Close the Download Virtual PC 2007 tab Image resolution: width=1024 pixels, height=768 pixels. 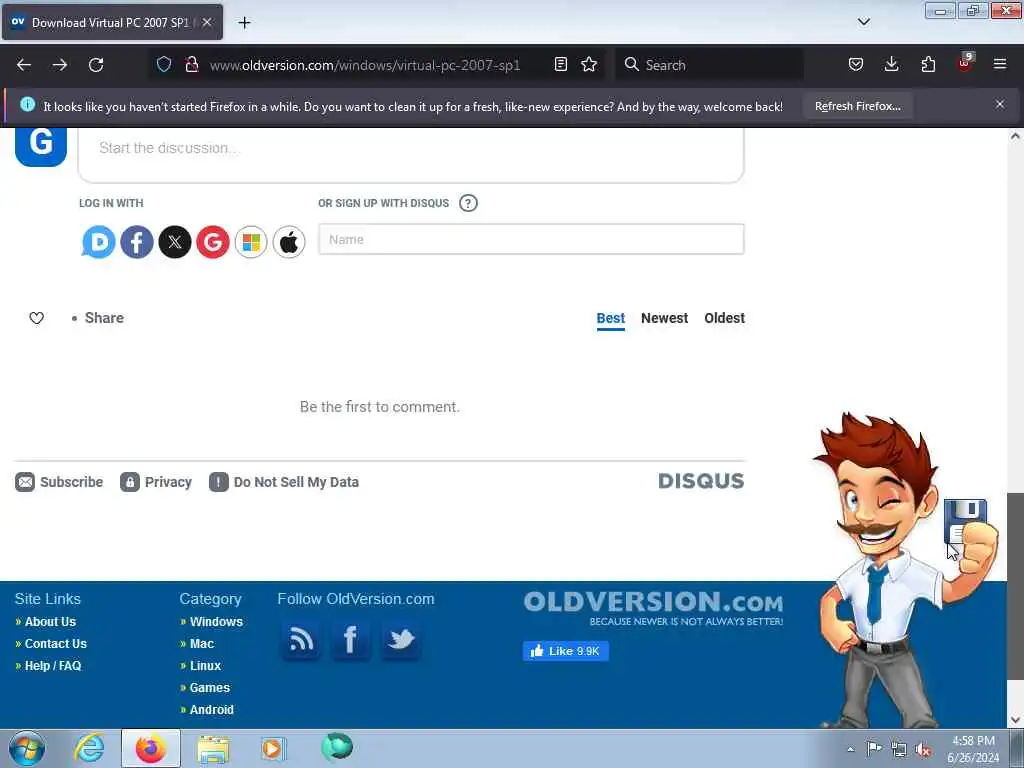(207, 22)
